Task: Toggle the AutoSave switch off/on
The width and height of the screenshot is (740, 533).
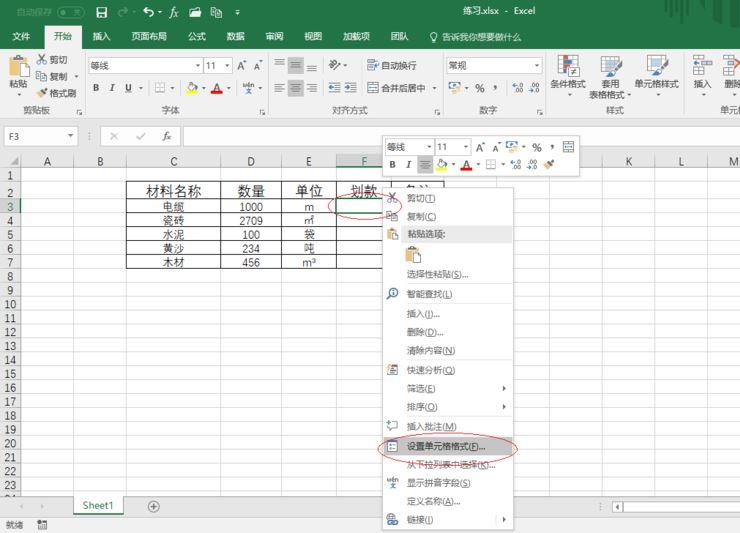Action: (x=71, y=12)
